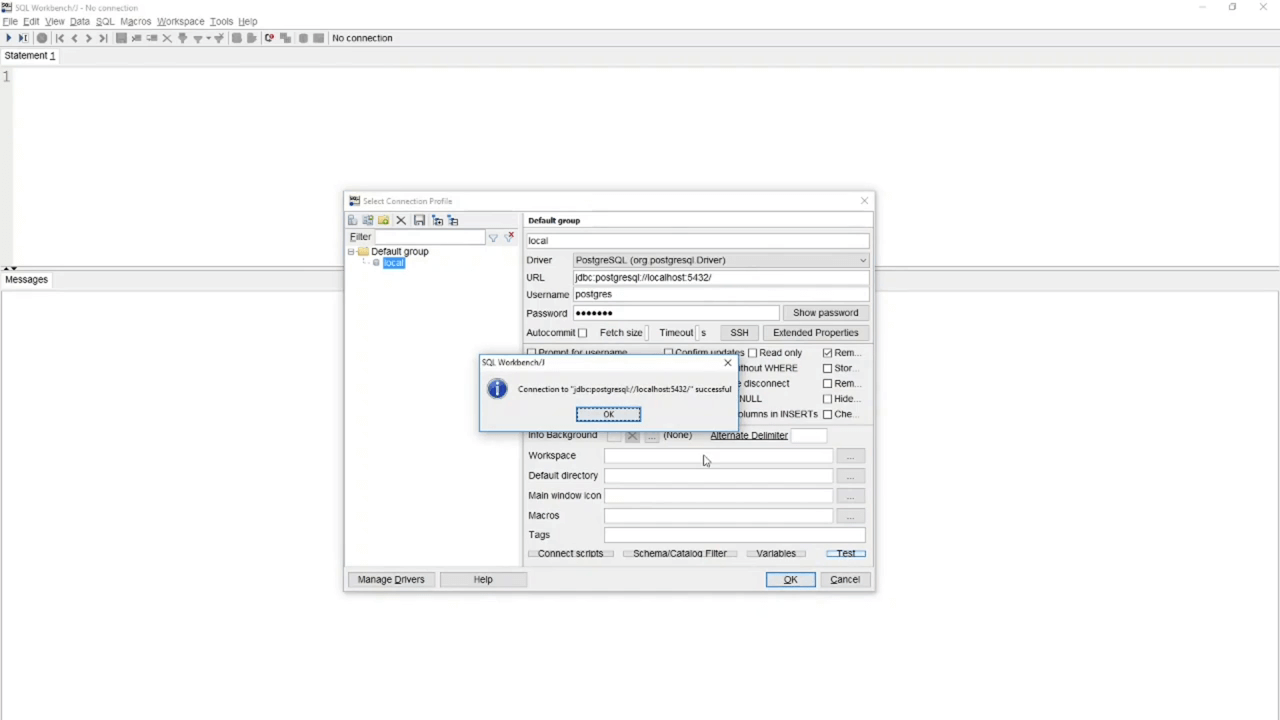The width and height of the screenshot is (1280, 720).
Task: Click the Copy row toolbar icon
Action: (152, 38)
